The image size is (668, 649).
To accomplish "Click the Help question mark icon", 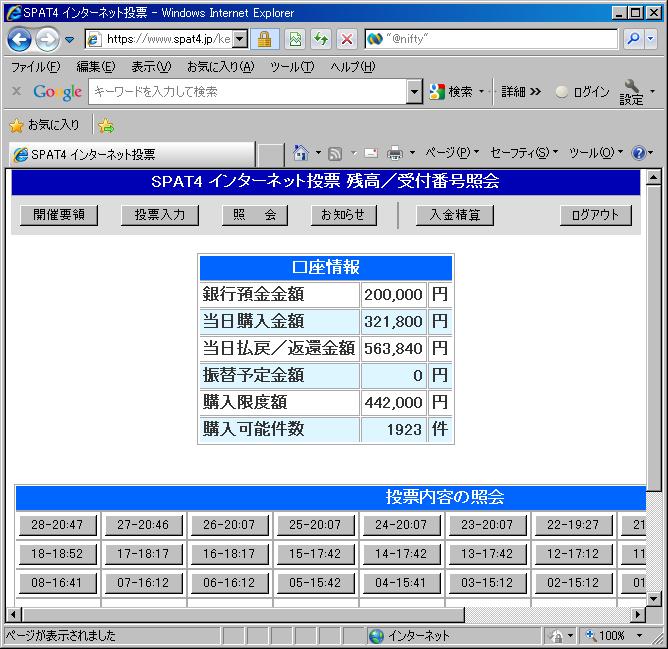I will tap(639, 153).
